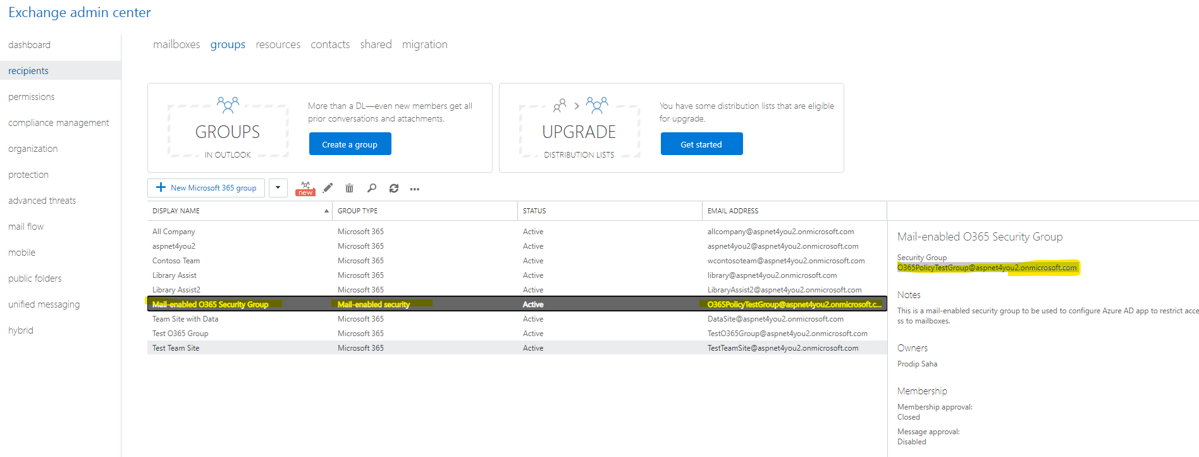Select Mail-enabled O365 Security Group row

(x=517, y=304)
